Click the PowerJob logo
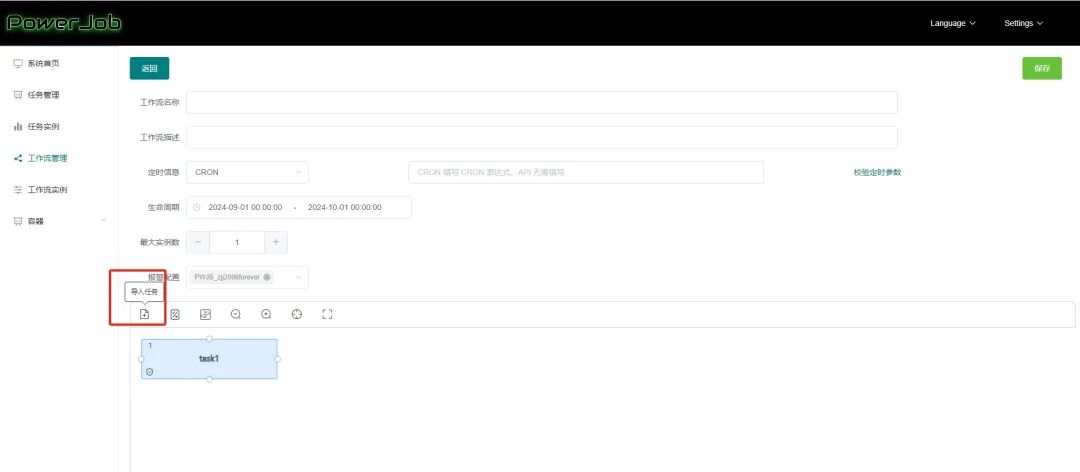The height and width of the screenshot is (472, 1080). pos(63,23)
